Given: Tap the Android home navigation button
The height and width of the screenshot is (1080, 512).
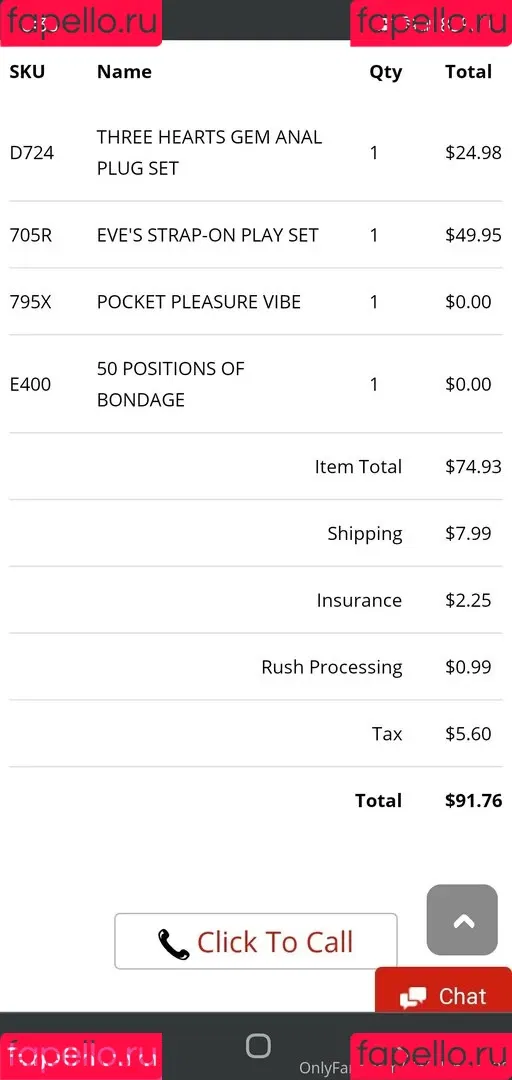Looking at the screenshot, I should click(258, 1046).
